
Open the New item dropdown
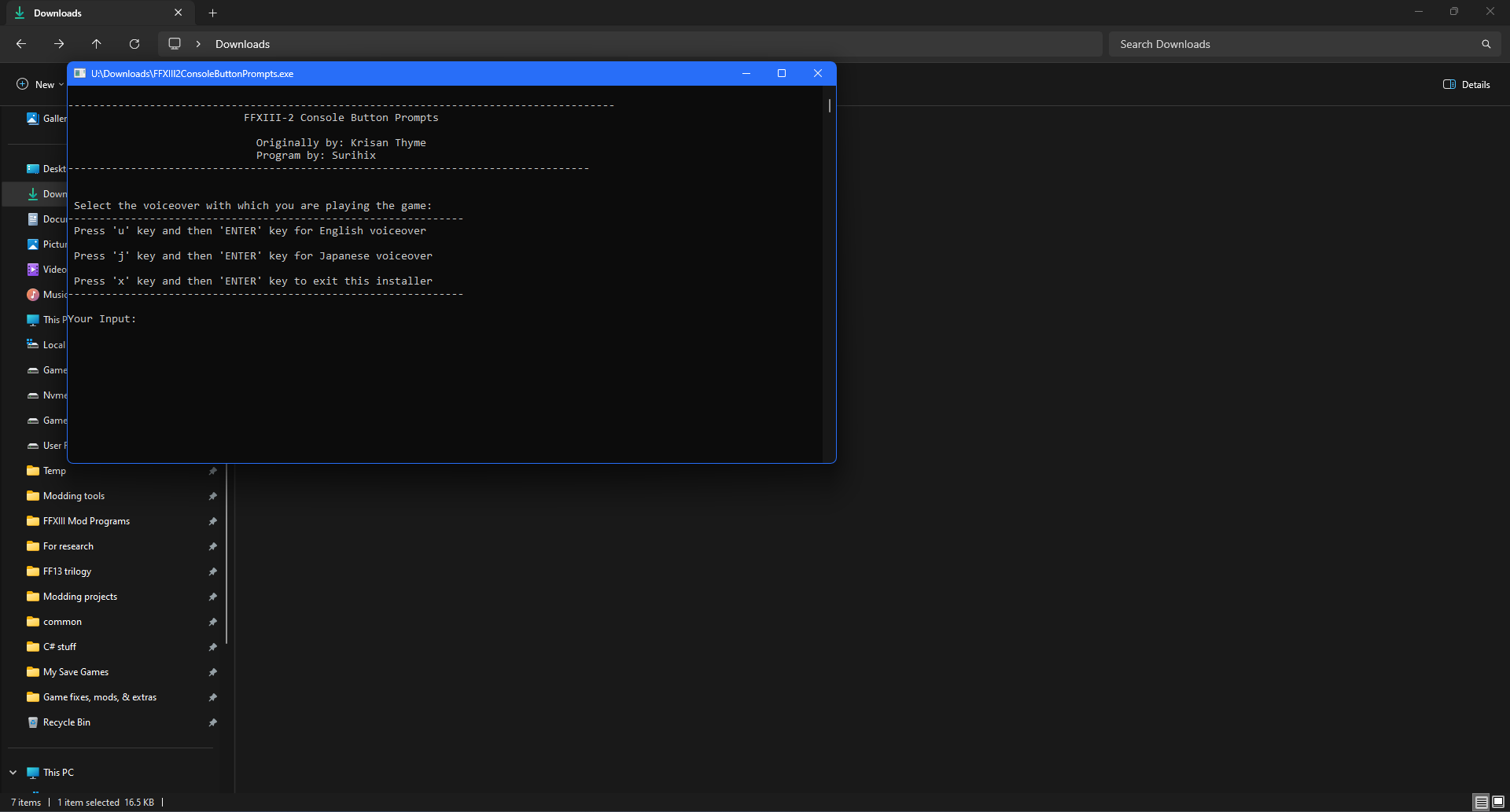40,84
